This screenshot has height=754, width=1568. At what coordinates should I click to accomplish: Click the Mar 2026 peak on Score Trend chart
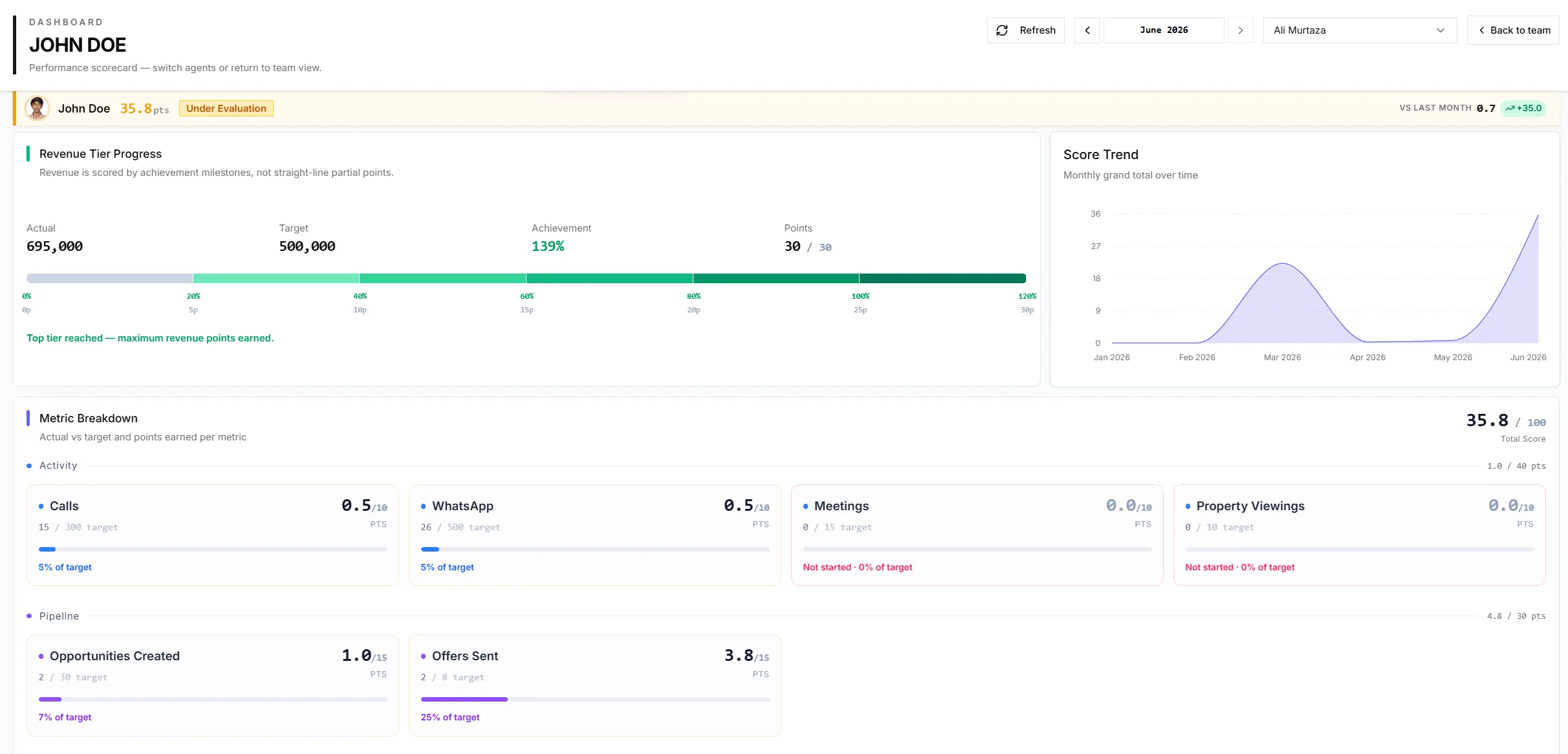coord(1283,264)
